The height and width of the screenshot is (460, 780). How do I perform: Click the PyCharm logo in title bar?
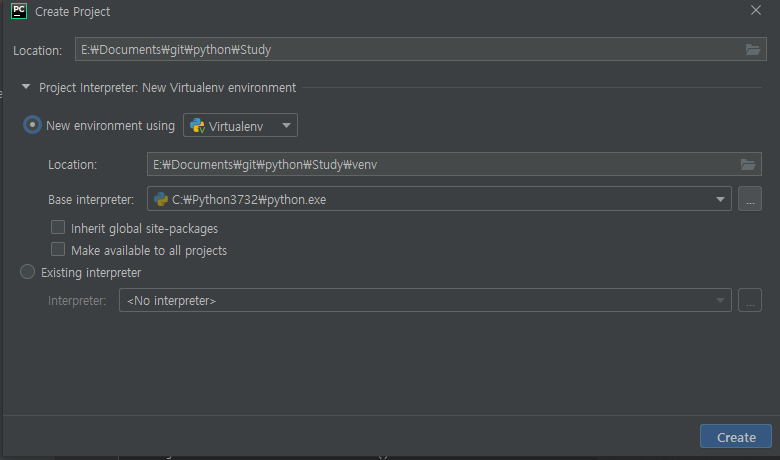click(x=19, y=11)
